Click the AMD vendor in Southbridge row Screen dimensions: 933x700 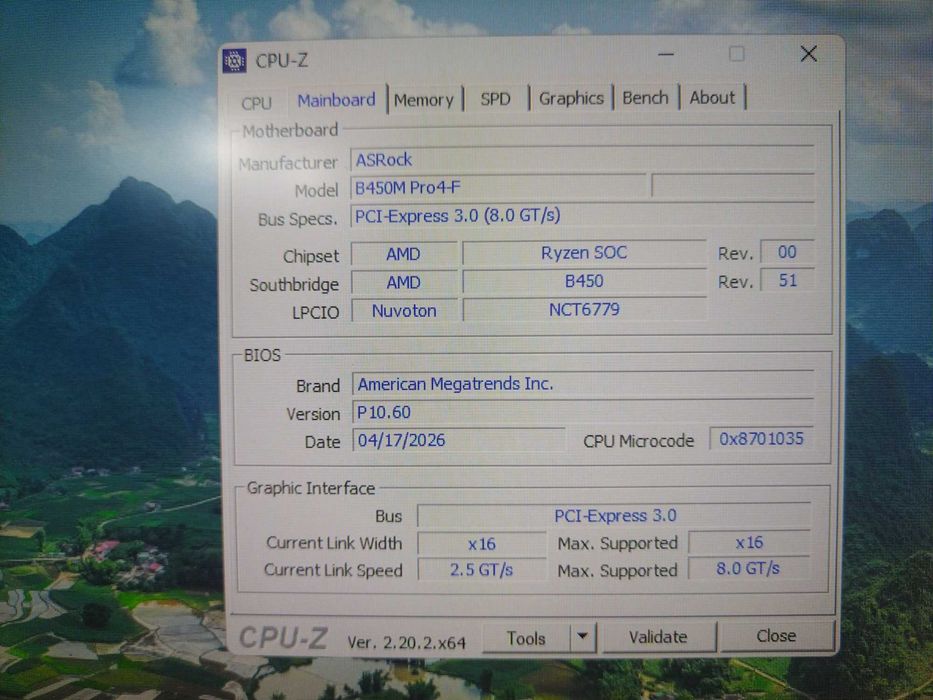403,282
